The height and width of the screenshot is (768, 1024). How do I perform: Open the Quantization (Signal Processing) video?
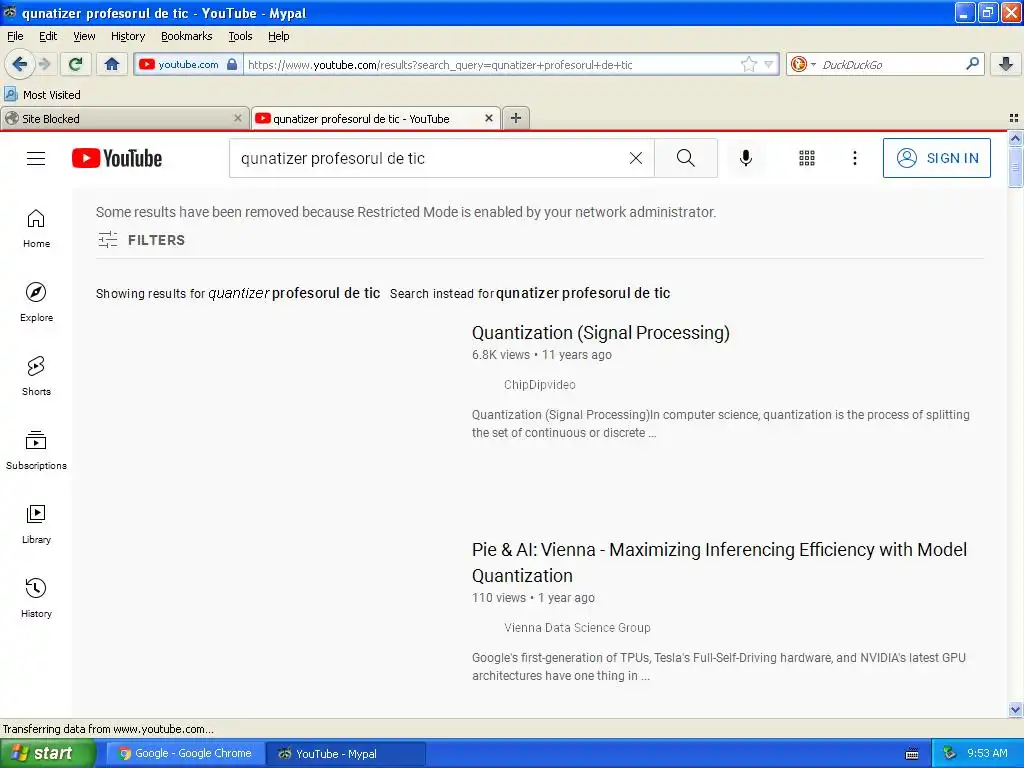tap(600, 332)
